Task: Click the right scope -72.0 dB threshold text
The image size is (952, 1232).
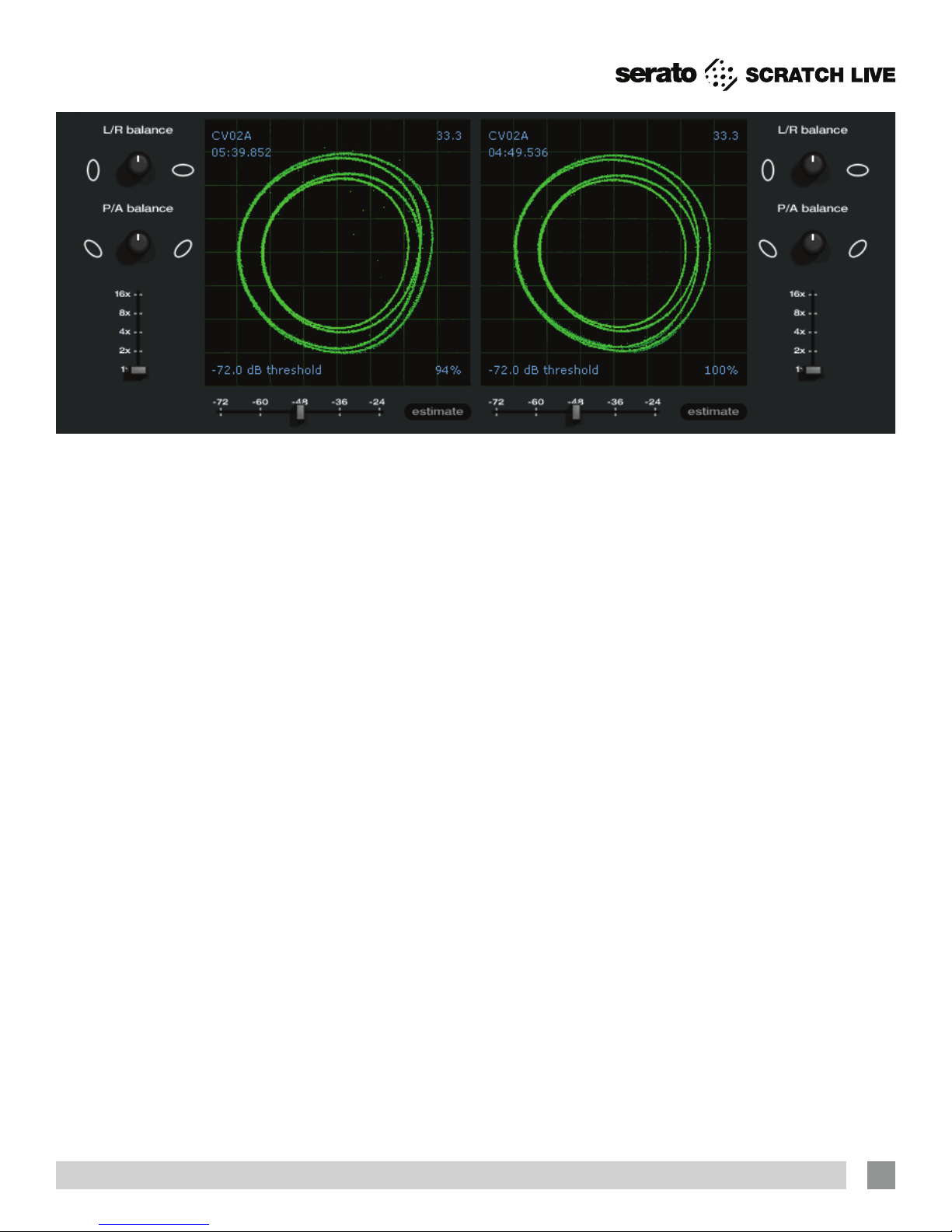Action: click(543, 371)
